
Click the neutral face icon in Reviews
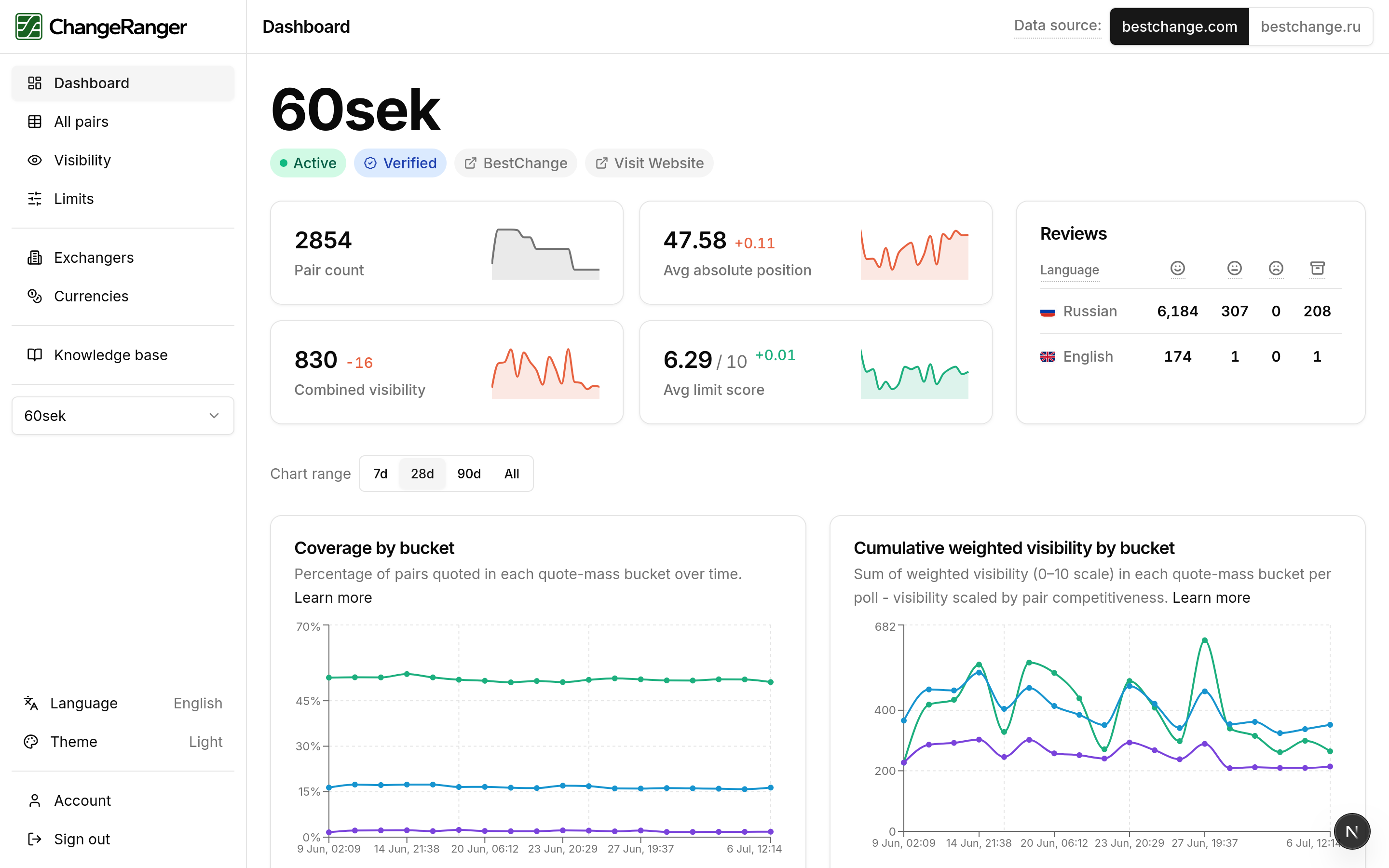(1234, 268)
